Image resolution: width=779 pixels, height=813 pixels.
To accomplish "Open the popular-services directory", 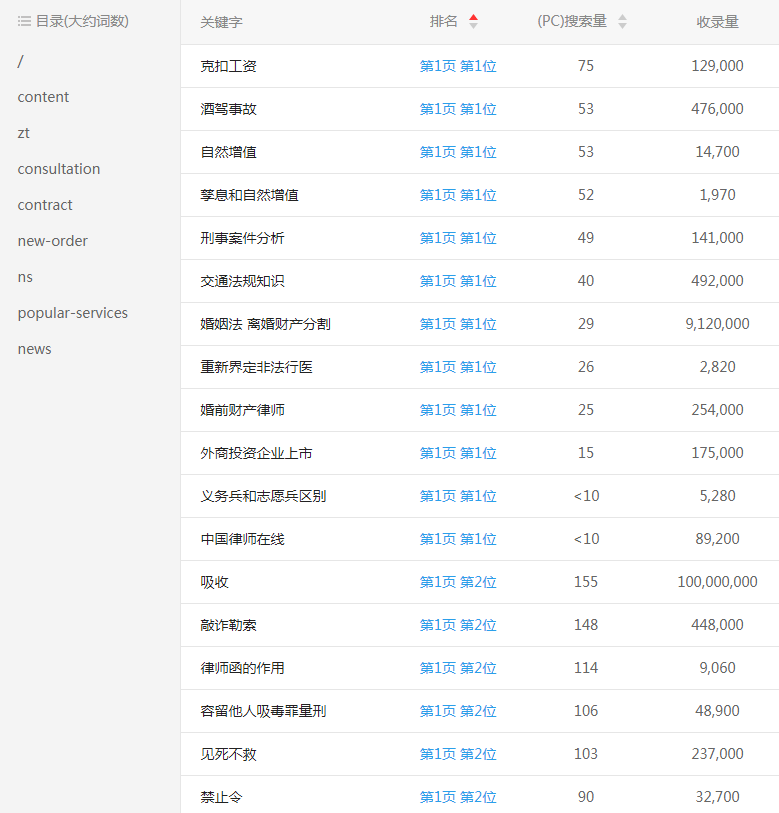I will (72, 313).
